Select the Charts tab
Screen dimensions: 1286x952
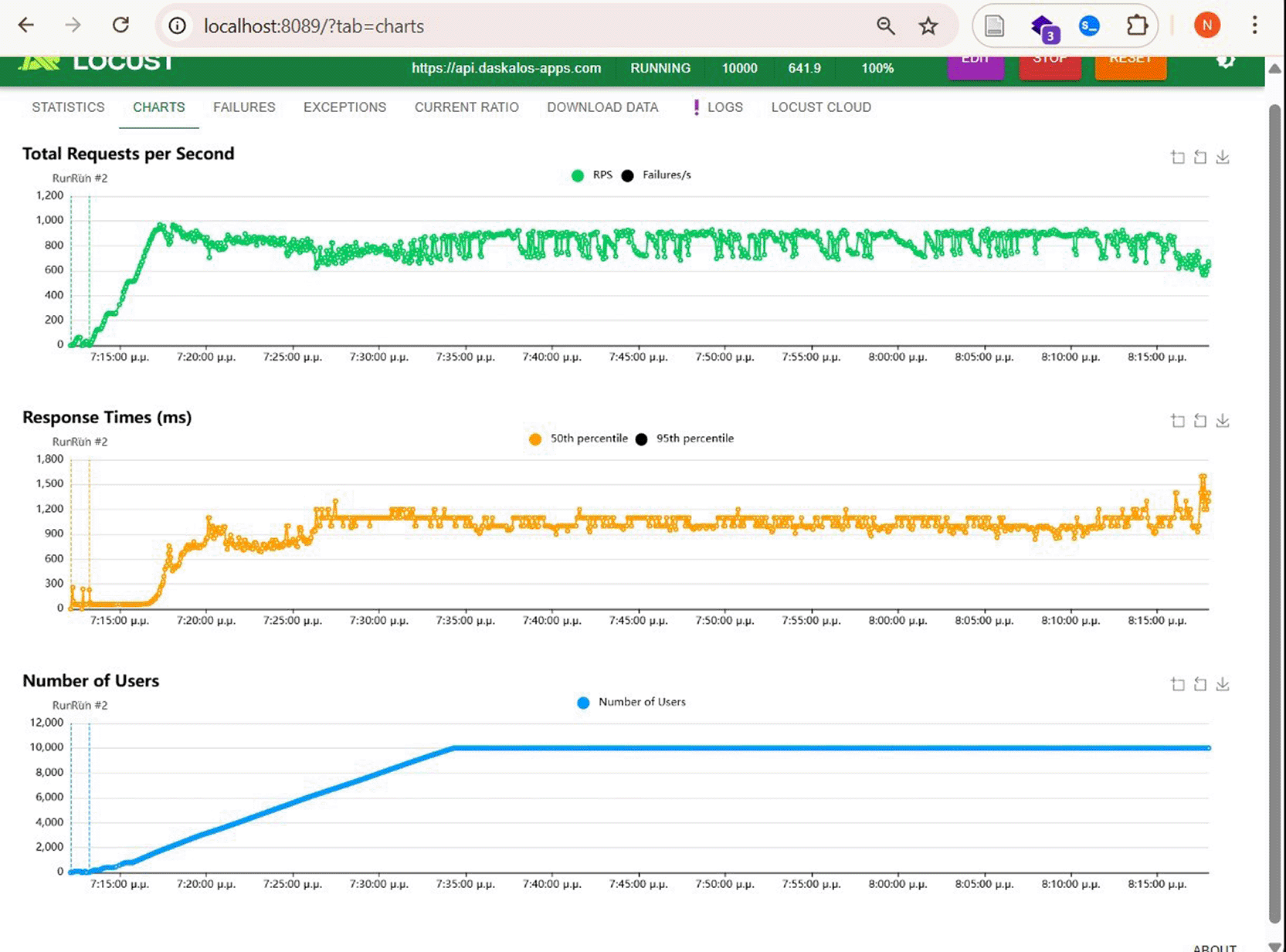[159, 107]
